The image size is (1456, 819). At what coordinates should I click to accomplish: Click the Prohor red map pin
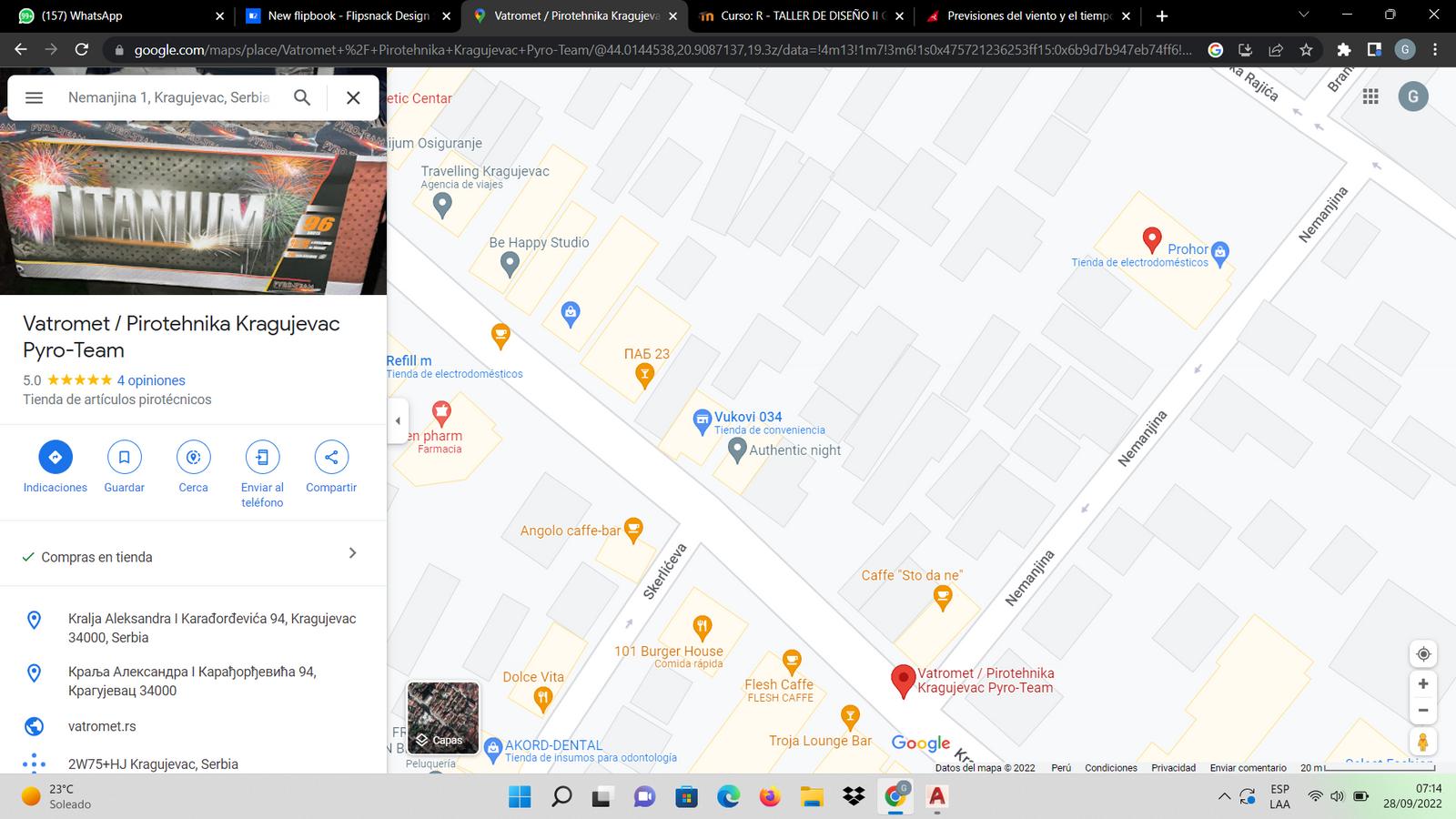[x=1151, y=240]
